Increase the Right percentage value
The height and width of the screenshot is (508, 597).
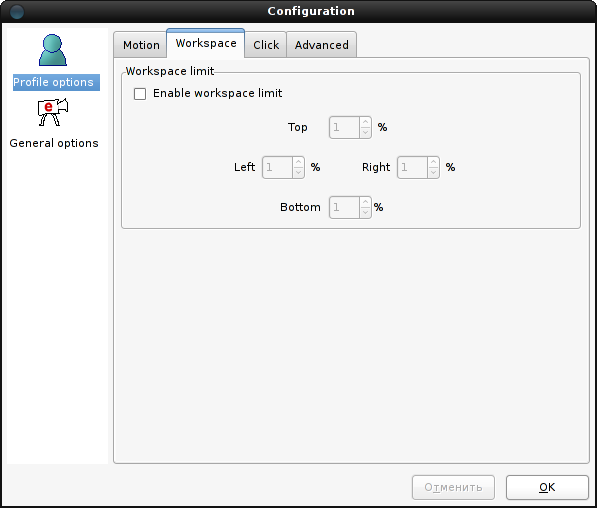coord(433,162)
